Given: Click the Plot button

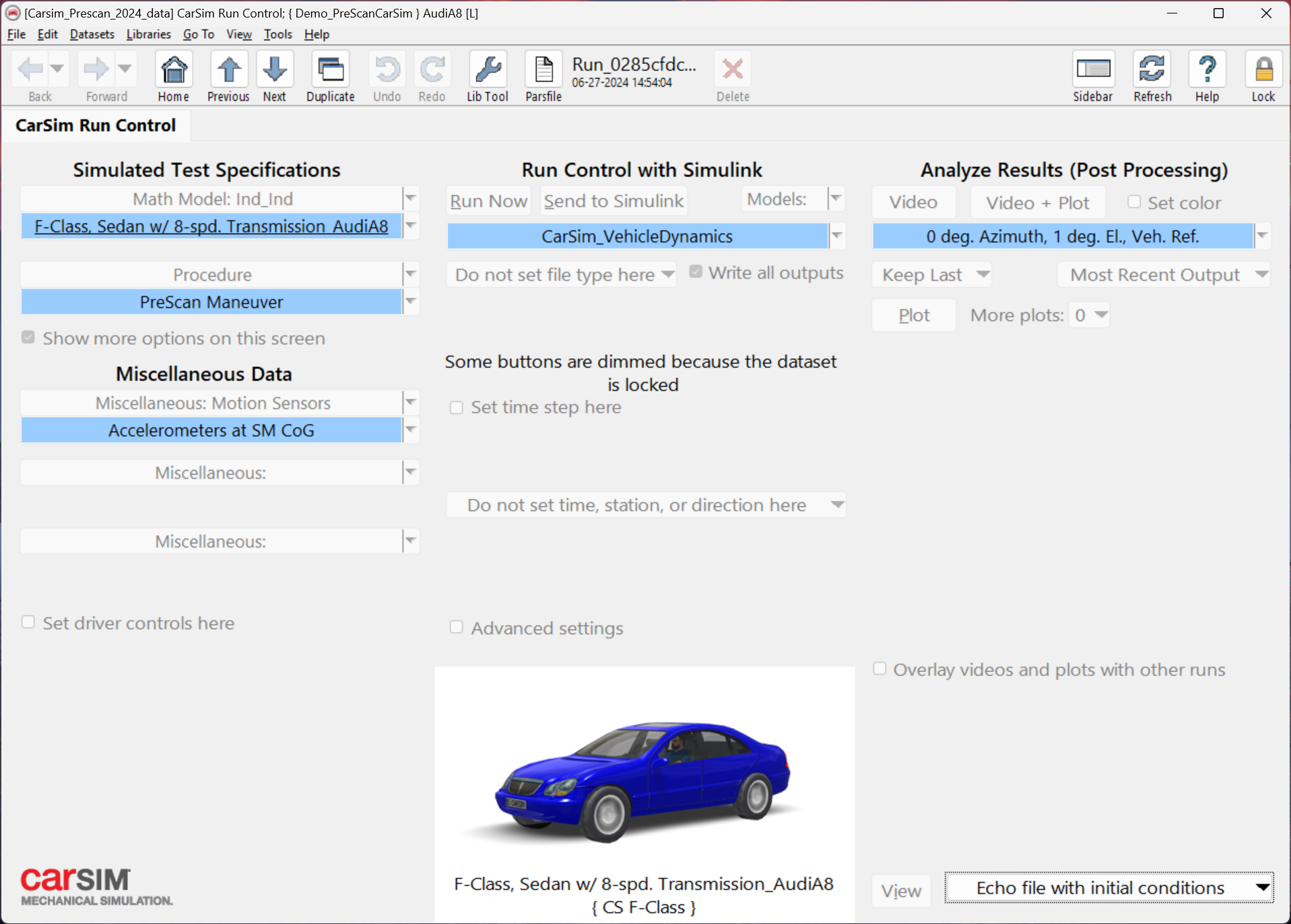Looking at the screenshot, I should tap(914, 315).
